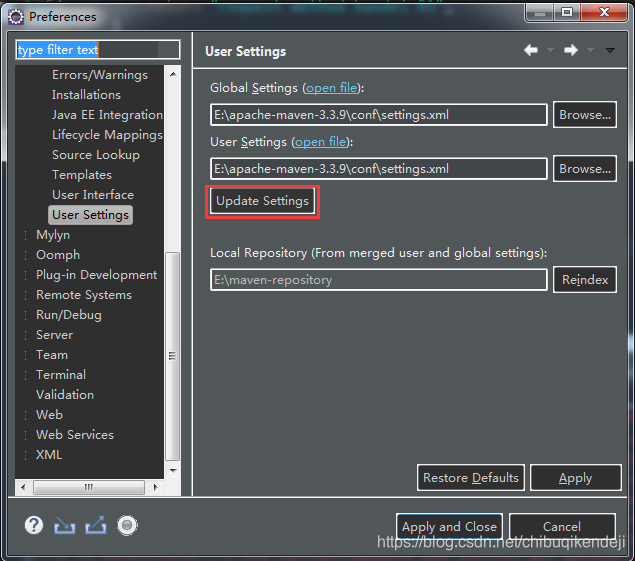Click the tree vertical scrollbar thumb
635x561 pixels.
tap(173, 356)
